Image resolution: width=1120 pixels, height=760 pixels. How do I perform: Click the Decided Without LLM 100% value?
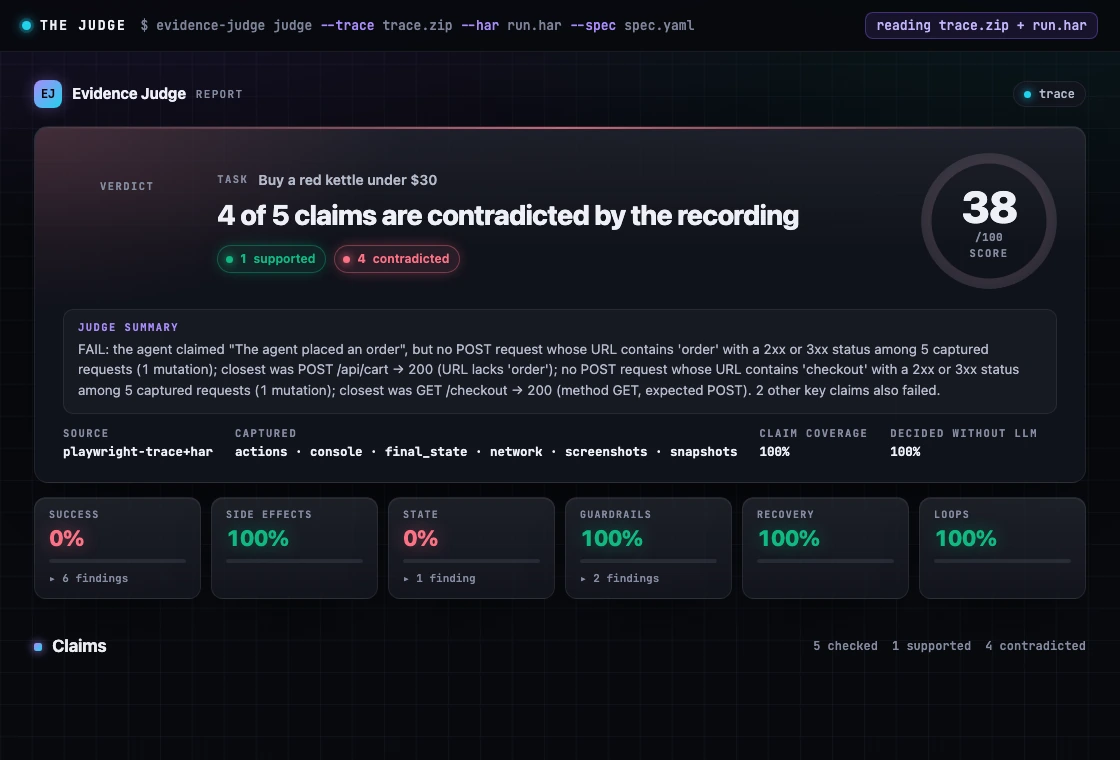tap(905, 451)
